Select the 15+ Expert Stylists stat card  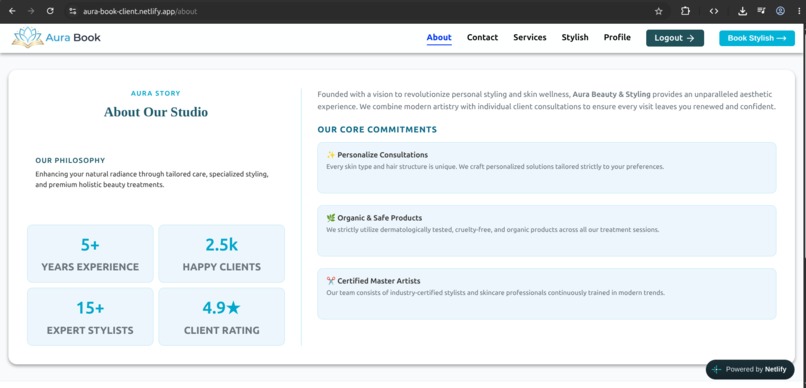tap(90, 317)
